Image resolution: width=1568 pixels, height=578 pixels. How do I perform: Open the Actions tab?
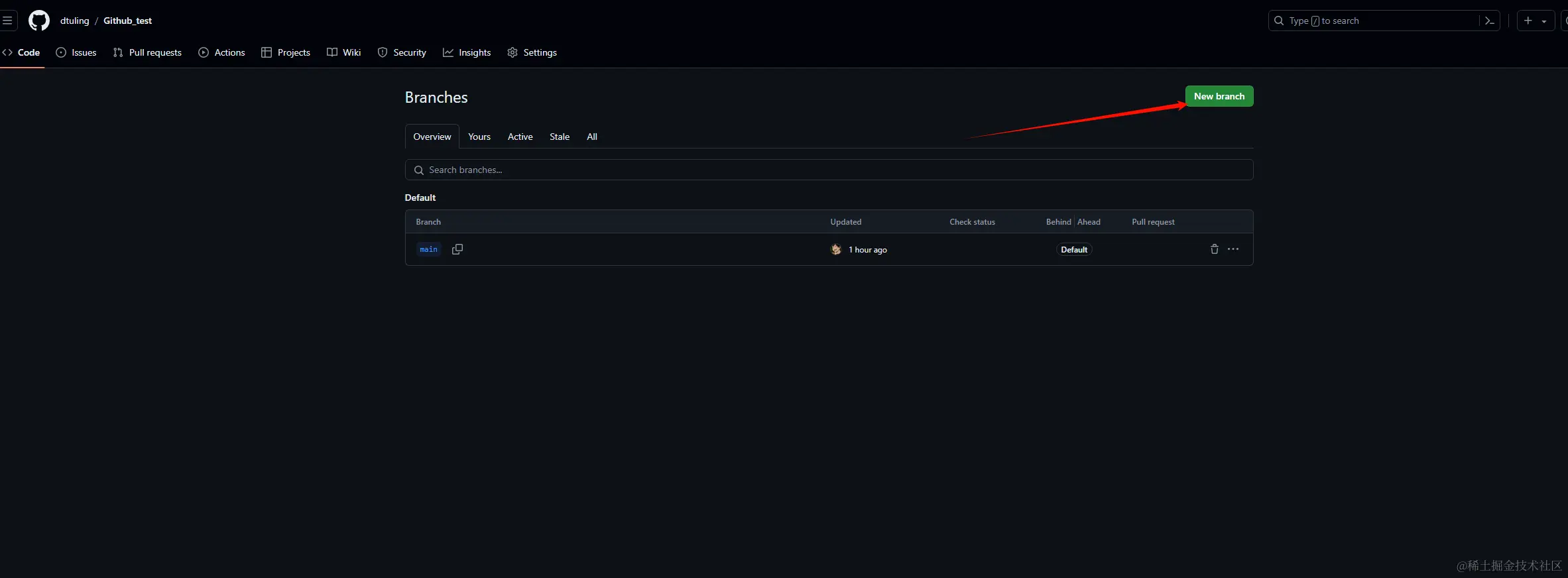(221, 52)
